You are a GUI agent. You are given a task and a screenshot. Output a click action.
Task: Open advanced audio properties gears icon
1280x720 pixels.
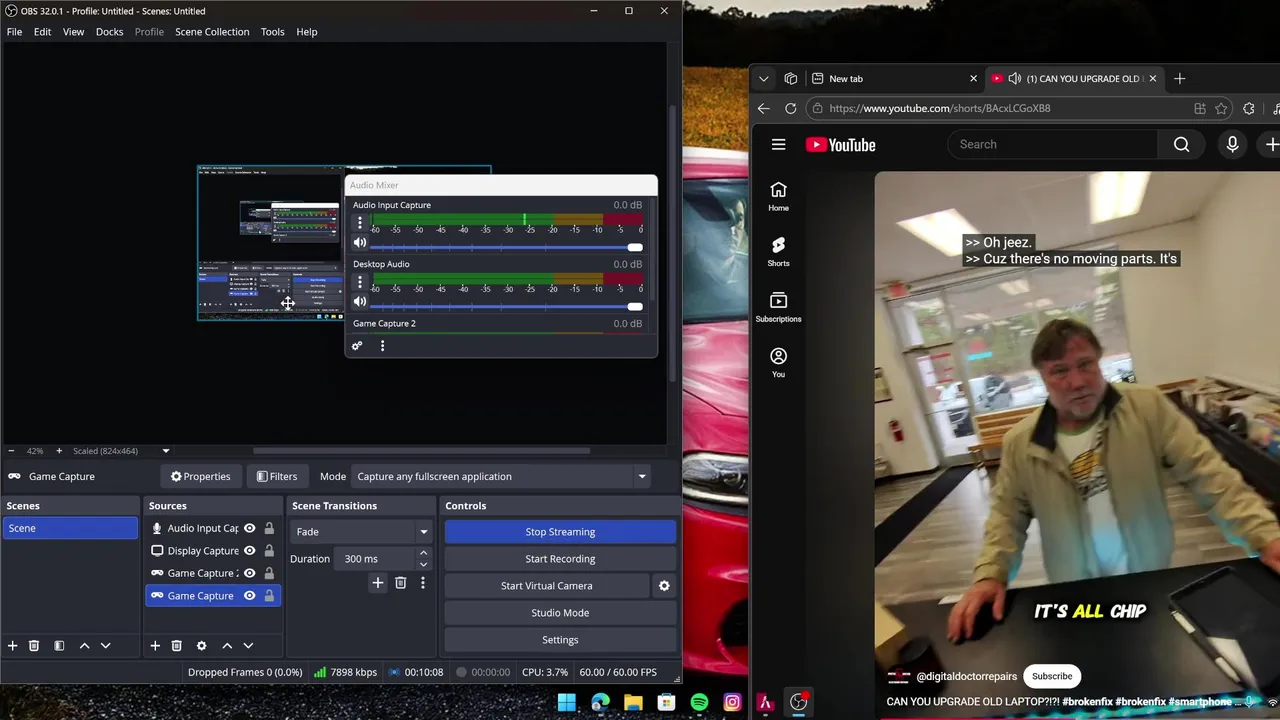(357, 346)
